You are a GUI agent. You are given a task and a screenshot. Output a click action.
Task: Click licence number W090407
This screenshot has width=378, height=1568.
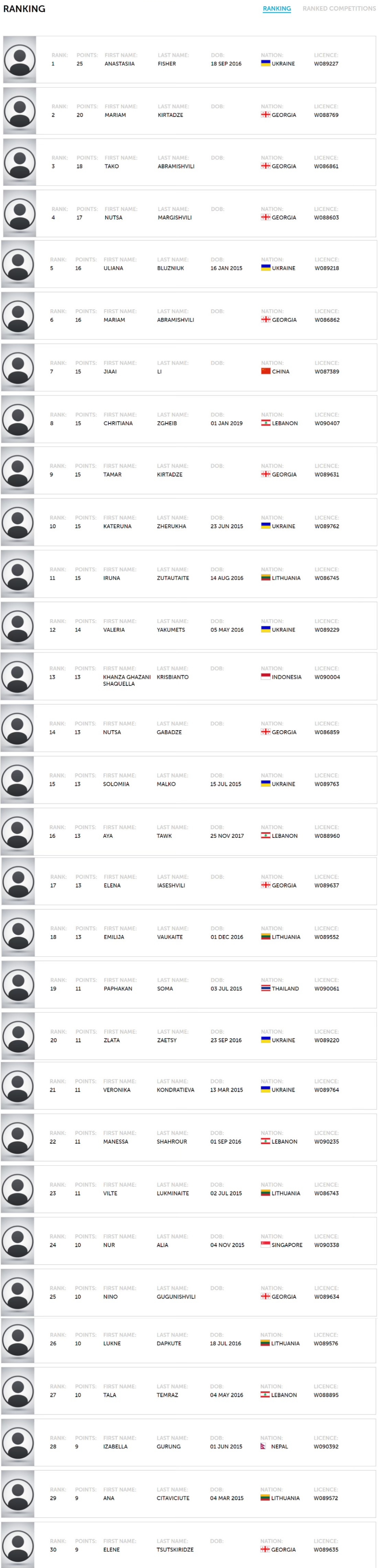tap(327, 423)
